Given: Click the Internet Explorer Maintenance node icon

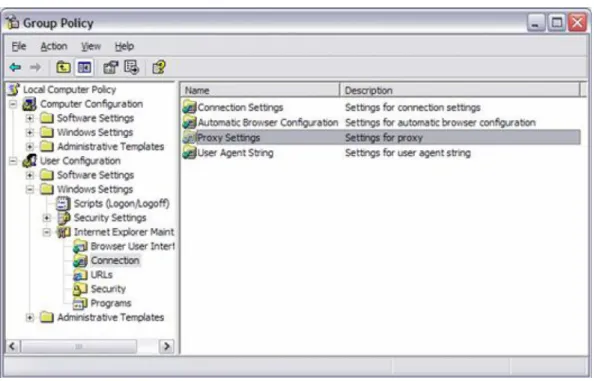Looking at the screenshot, I should pos(63,232).
